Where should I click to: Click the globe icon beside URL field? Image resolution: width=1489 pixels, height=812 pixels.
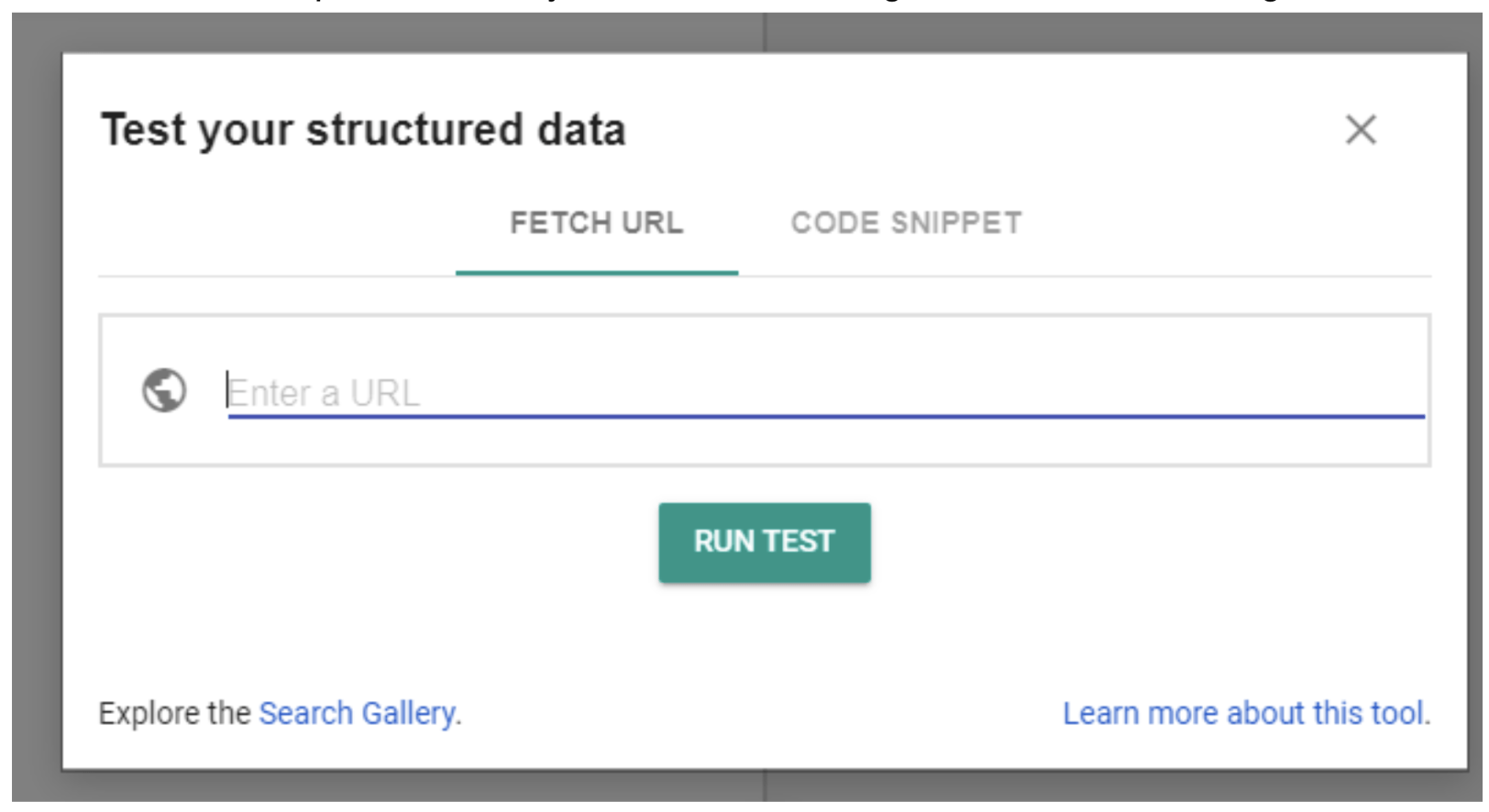coord(164,390)
